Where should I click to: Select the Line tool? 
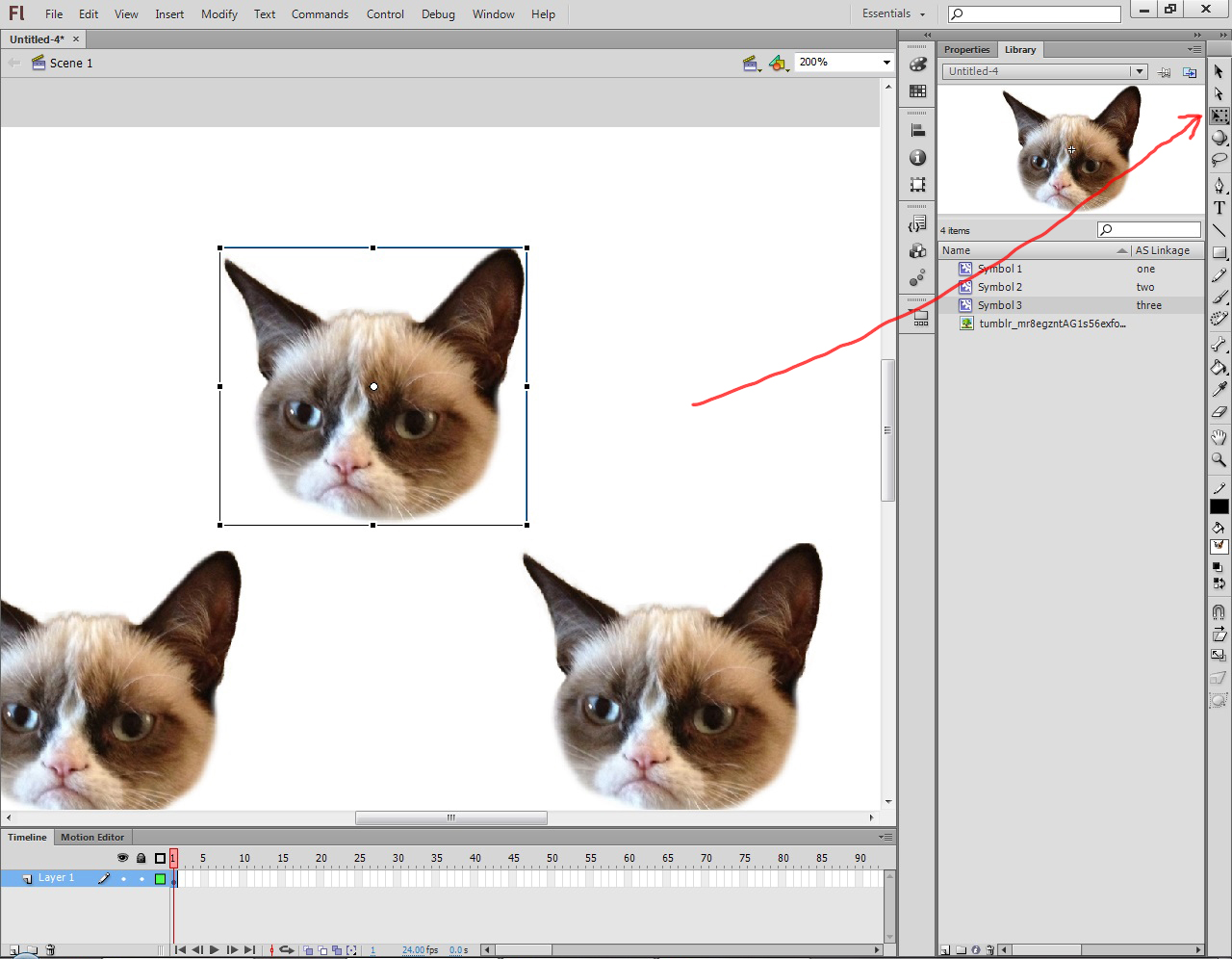click(1219, 230)
